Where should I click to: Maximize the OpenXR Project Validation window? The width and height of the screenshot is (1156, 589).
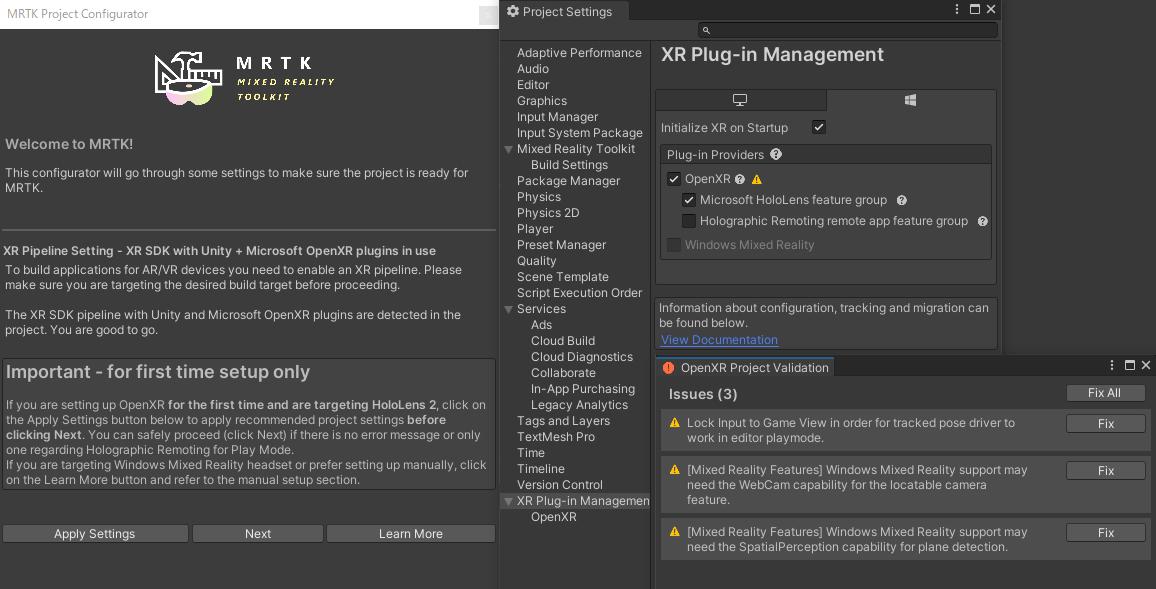1129,366
